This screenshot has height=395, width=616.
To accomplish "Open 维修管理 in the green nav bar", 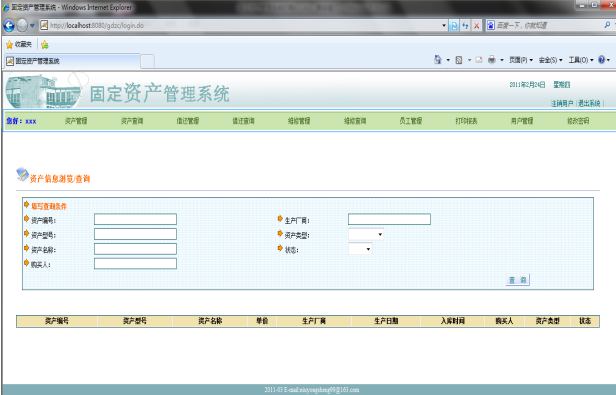I will (x=299, y=121).
